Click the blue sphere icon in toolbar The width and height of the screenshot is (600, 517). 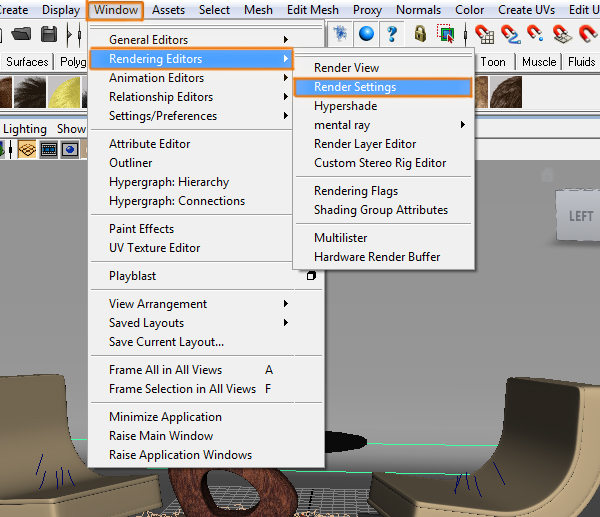[366, 34]
